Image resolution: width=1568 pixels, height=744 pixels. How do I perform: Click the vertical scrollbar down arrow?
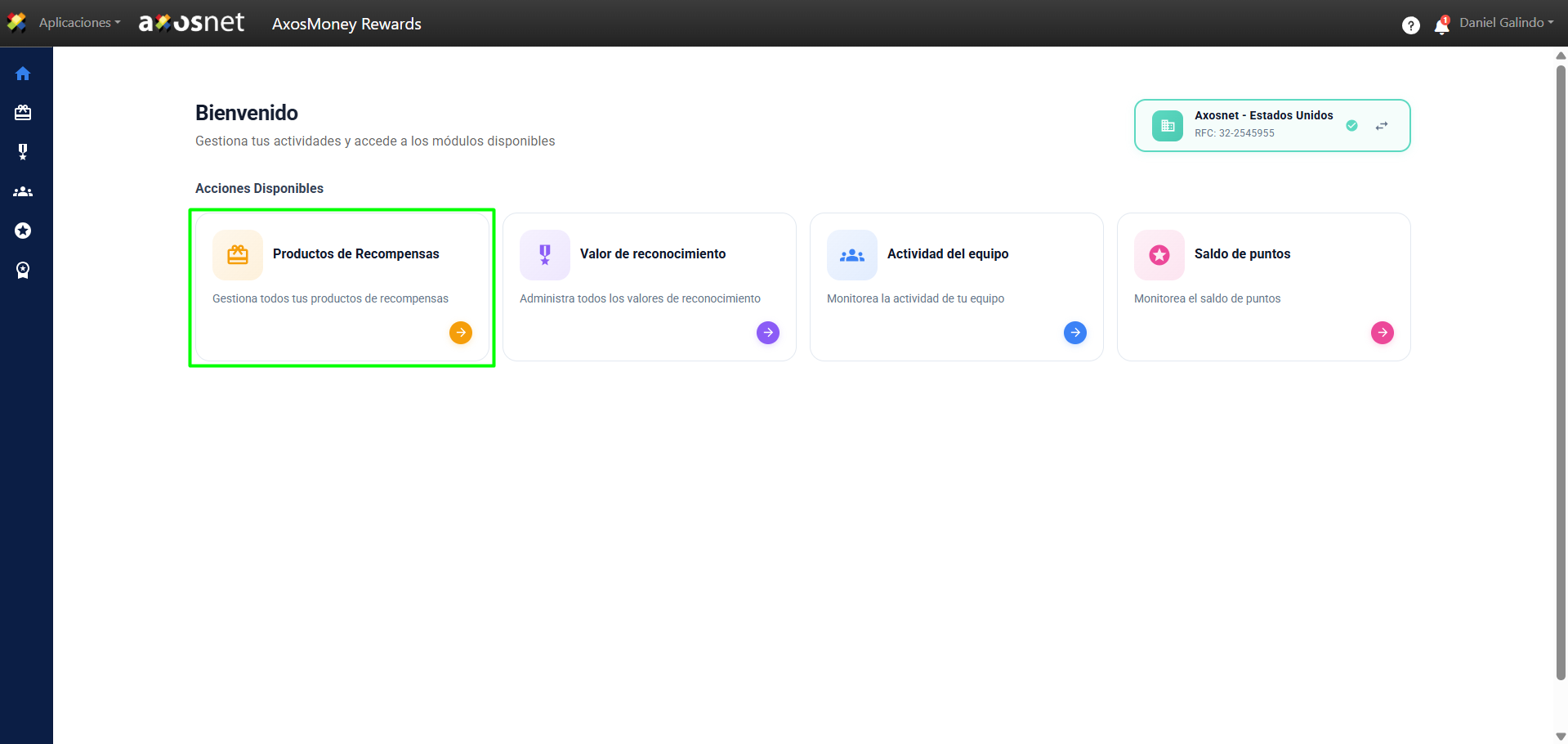(x=1561, y=737)
